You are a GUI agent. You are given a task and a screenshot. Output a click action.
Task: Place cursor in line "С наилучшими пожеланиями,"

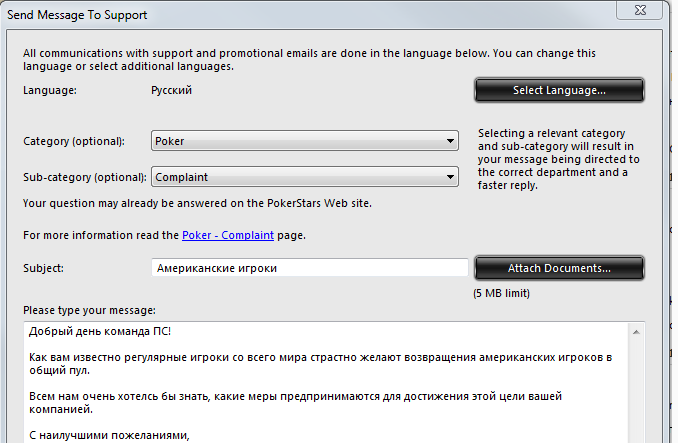pyautogui.click(x=107, y=435)
